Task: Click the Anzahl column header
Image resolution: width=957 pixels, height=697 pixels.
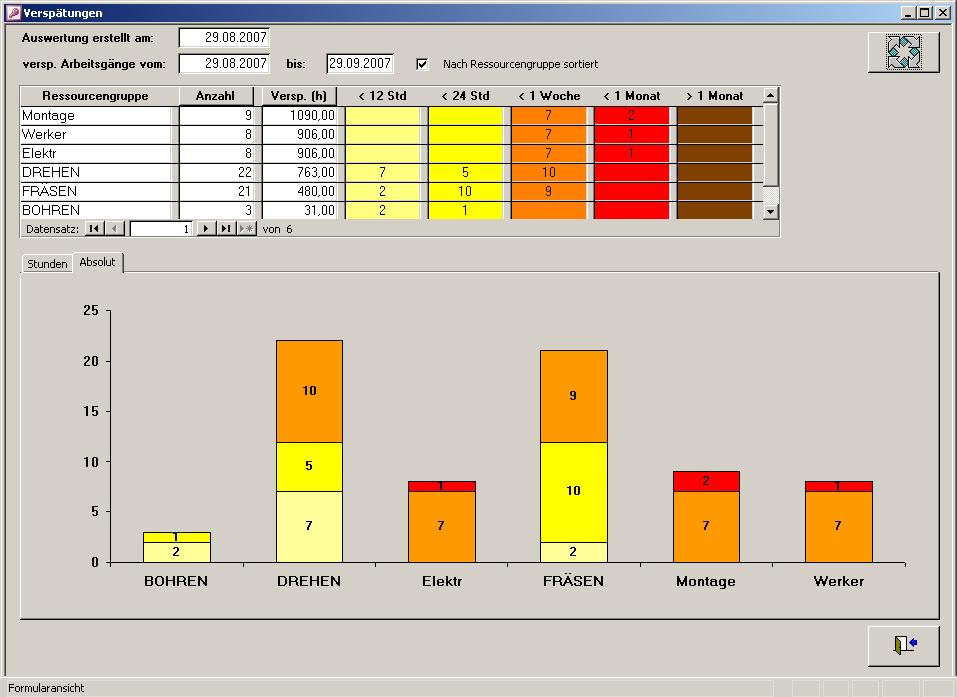Action: coord(215,96)
